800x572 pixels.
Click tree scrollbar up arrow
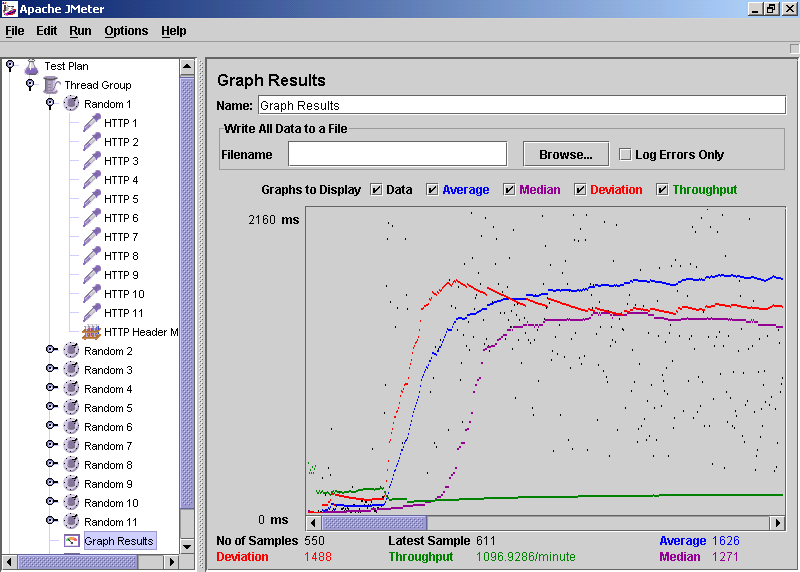point(187,67)
